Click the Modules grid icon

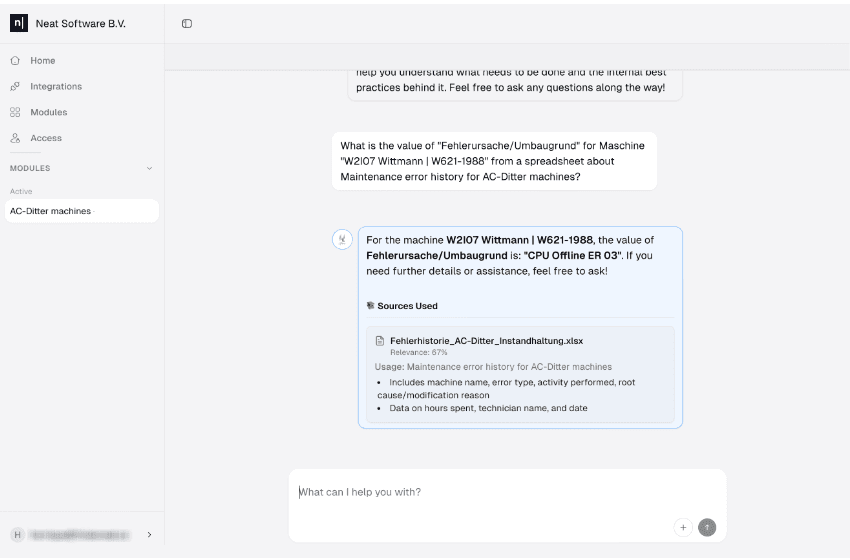[15, 113]
